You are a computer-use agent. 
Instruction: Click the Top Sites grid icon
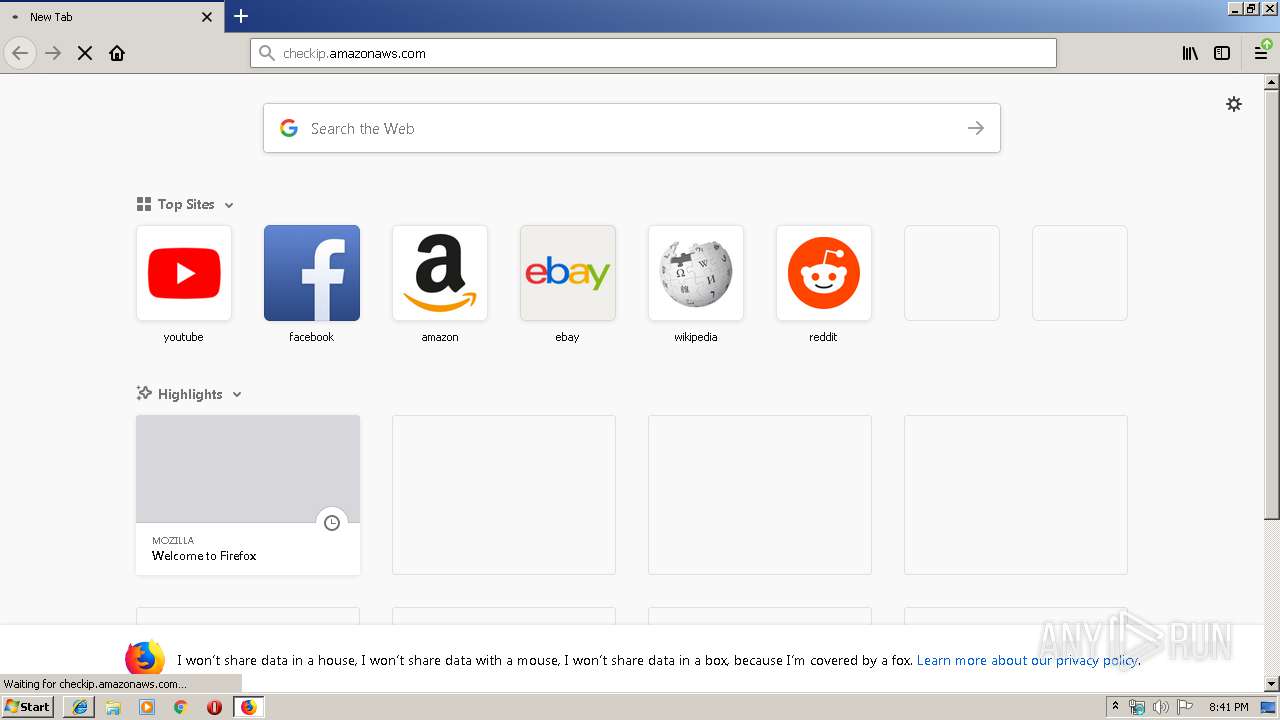tap(144, 204)
